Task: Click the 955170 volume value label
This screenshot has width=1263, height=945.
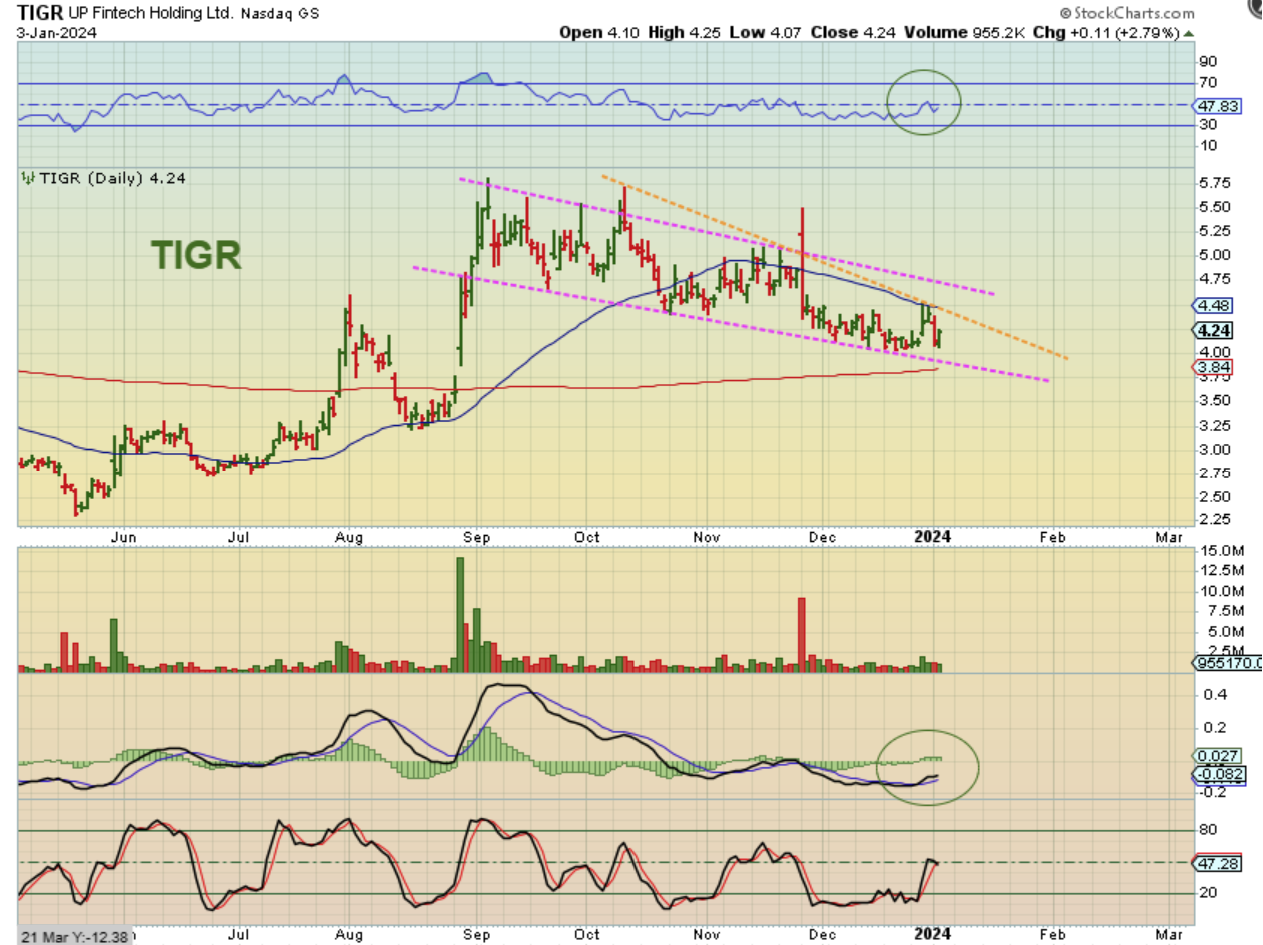Action: tap(1228, 662)
